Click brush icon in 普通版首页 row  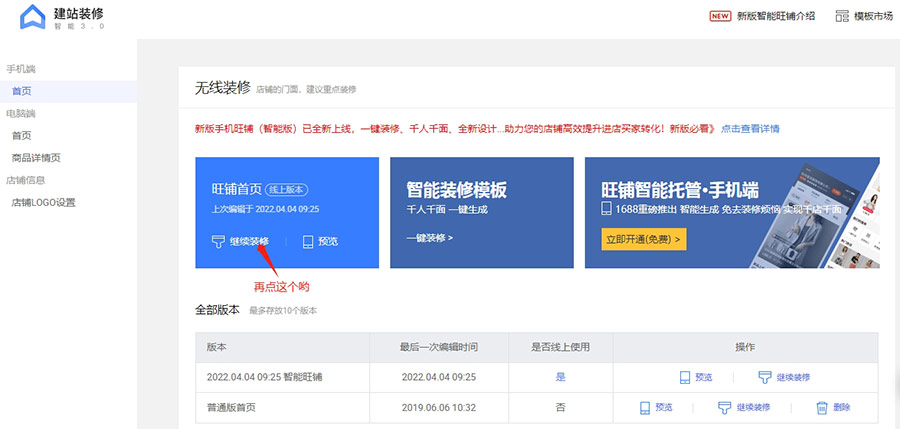[x=724, y=408]
